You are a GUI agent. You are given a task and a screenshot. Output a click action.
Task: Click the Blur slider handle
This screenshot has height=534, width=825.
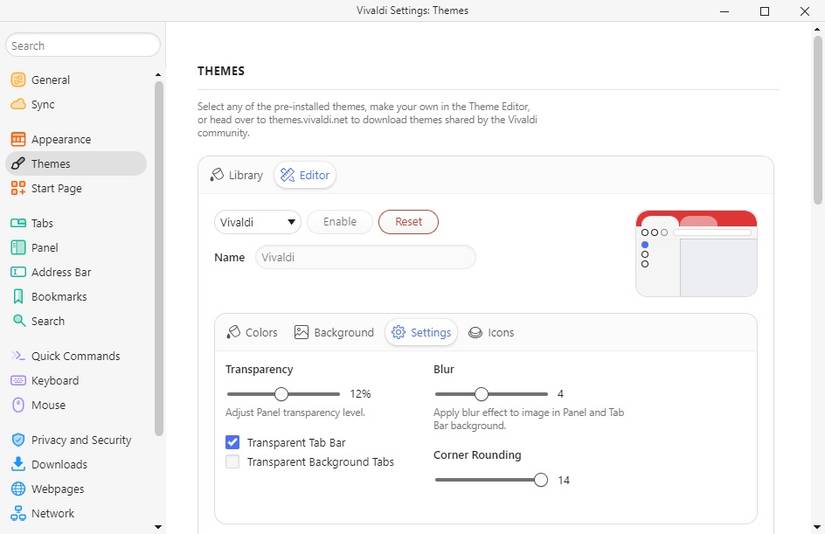(481, 394)
